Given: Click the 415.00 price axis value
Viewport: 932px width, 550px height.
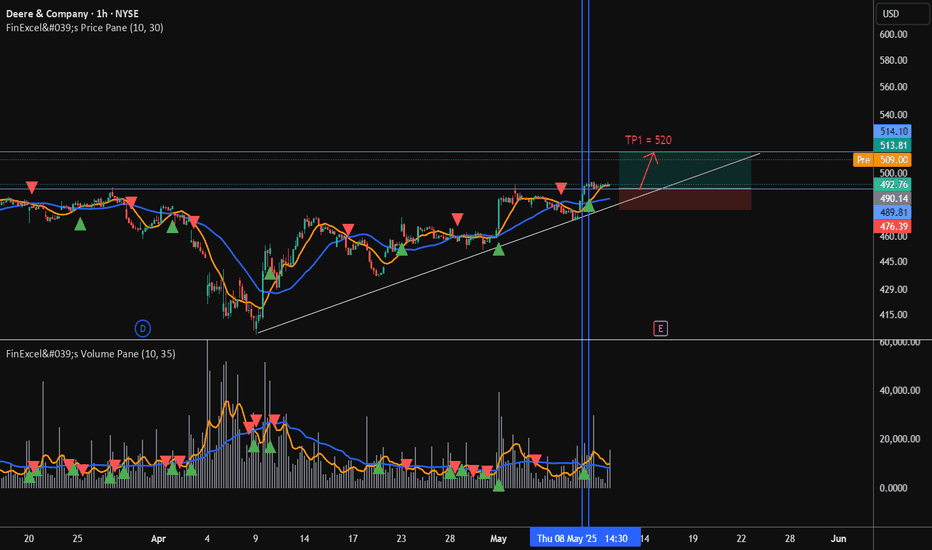Looking at the screenshot, I should pyautogui.click(x=893, y=315).
